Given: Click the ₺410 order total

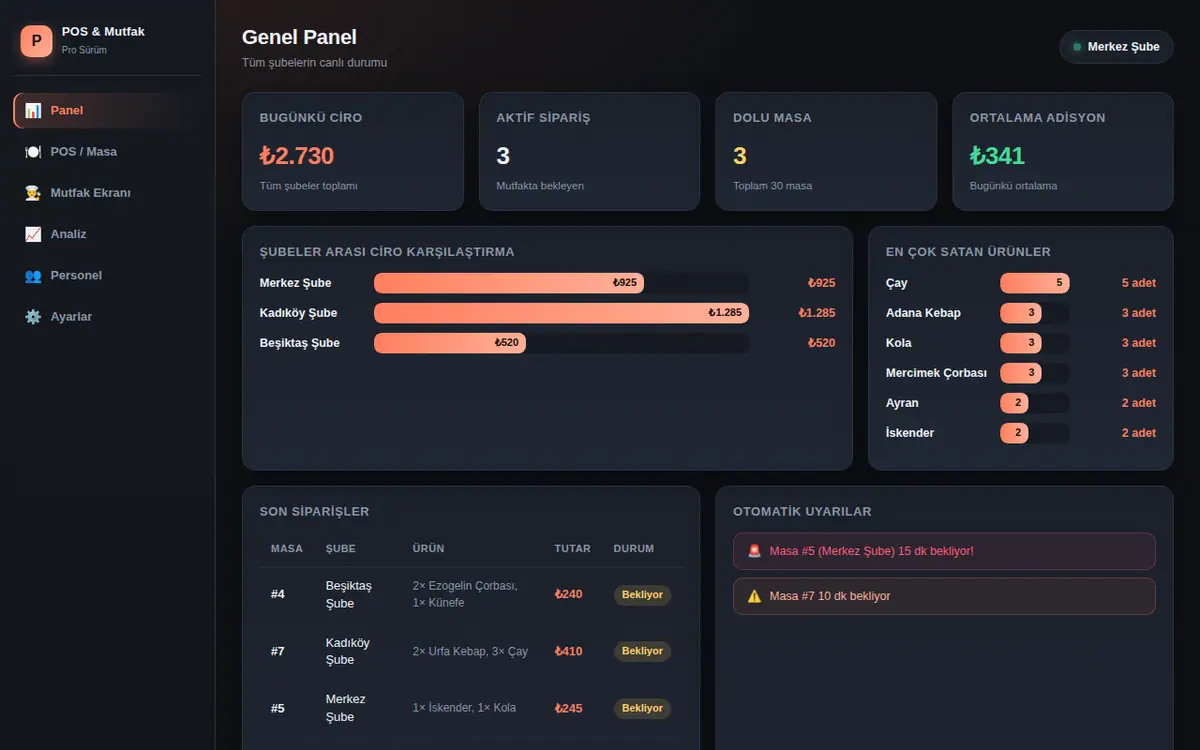Looking at the screenshot, I should (569, 651).
